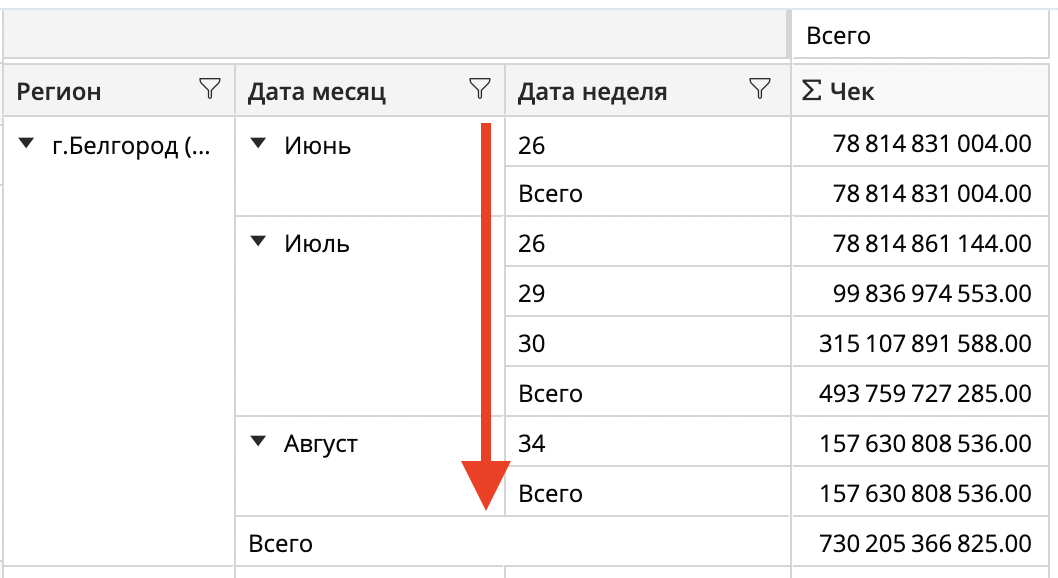Screen dimensions: 1058x578
Task: Click the Дата неделя header label
Action: tap(592, 92)
